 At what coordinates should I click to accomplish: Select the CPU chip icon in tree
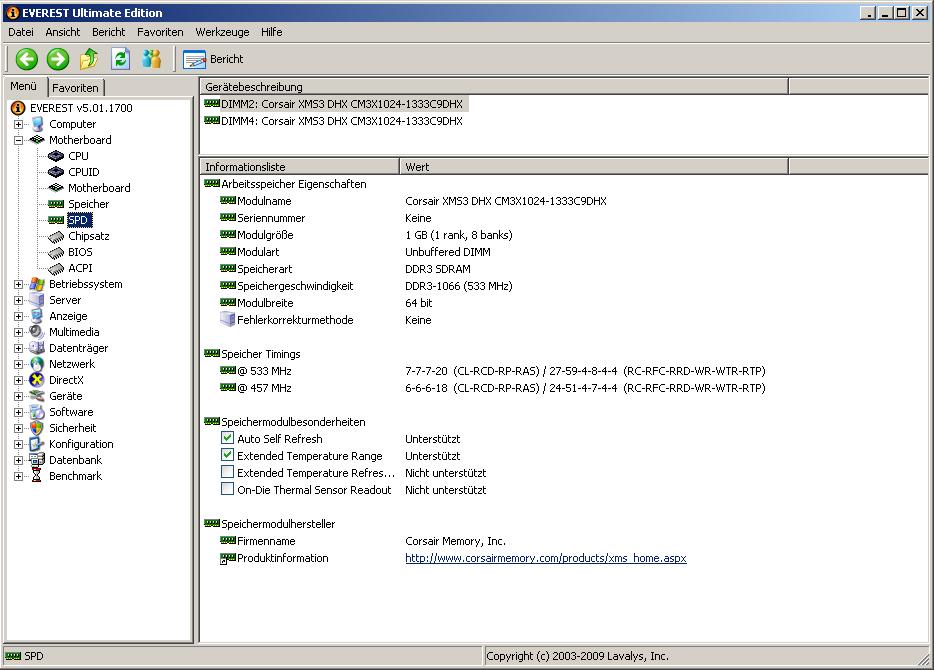coord(56,156)
